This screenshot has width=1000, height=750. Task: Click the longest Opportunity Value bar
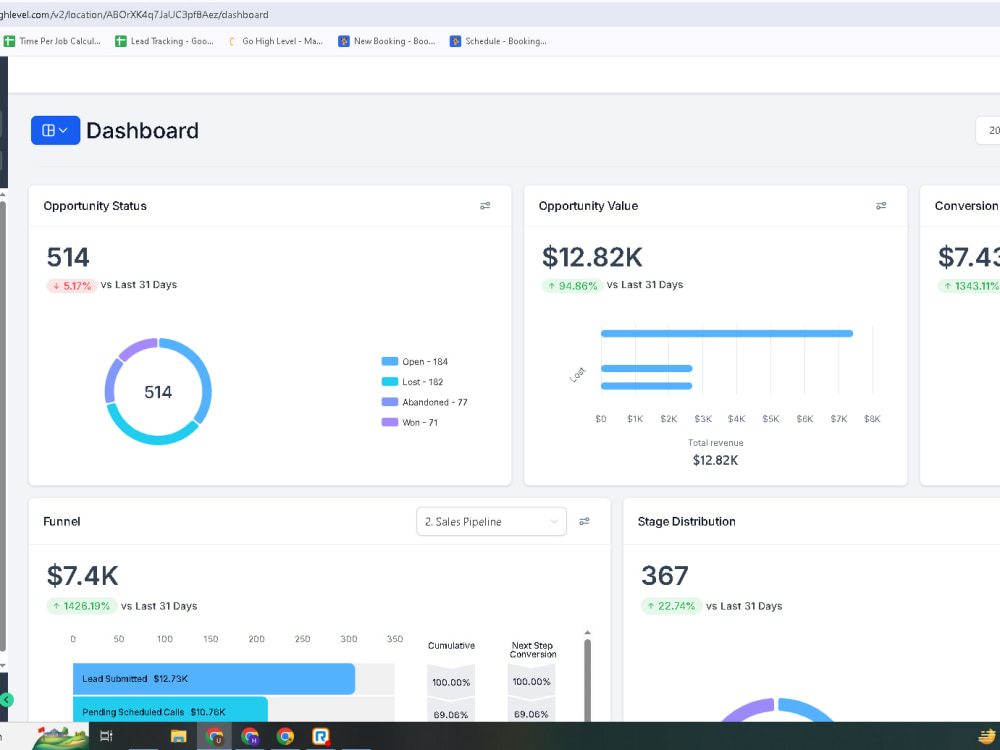click(727, 334)
